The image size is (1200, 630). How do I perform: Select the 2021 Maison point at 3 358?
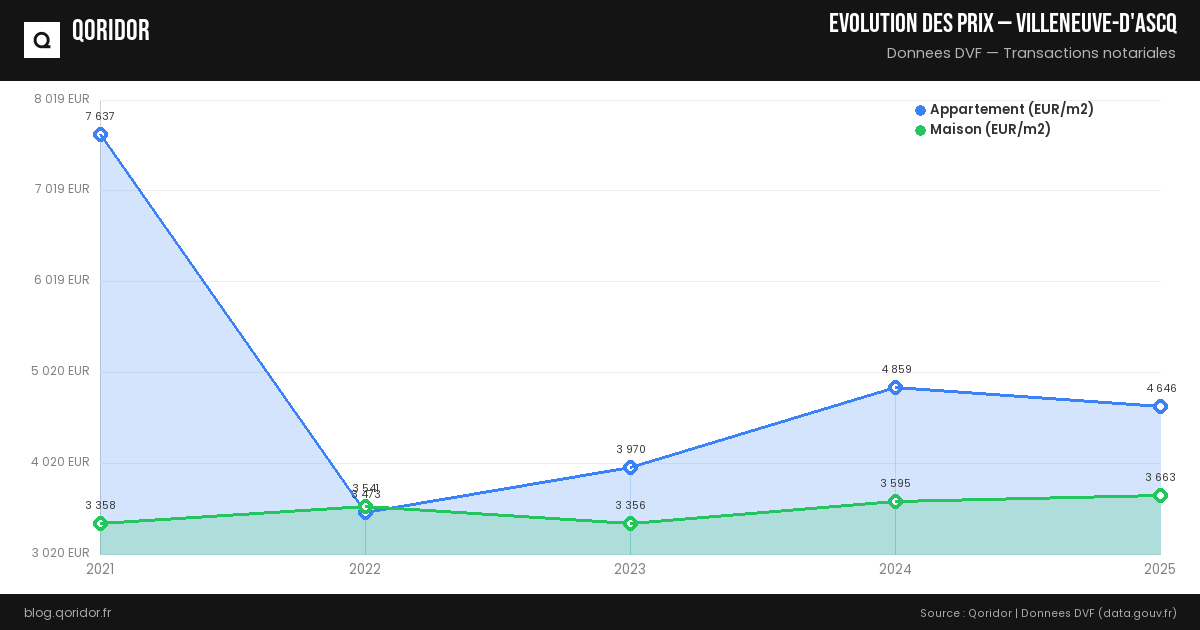click(100, 524)
